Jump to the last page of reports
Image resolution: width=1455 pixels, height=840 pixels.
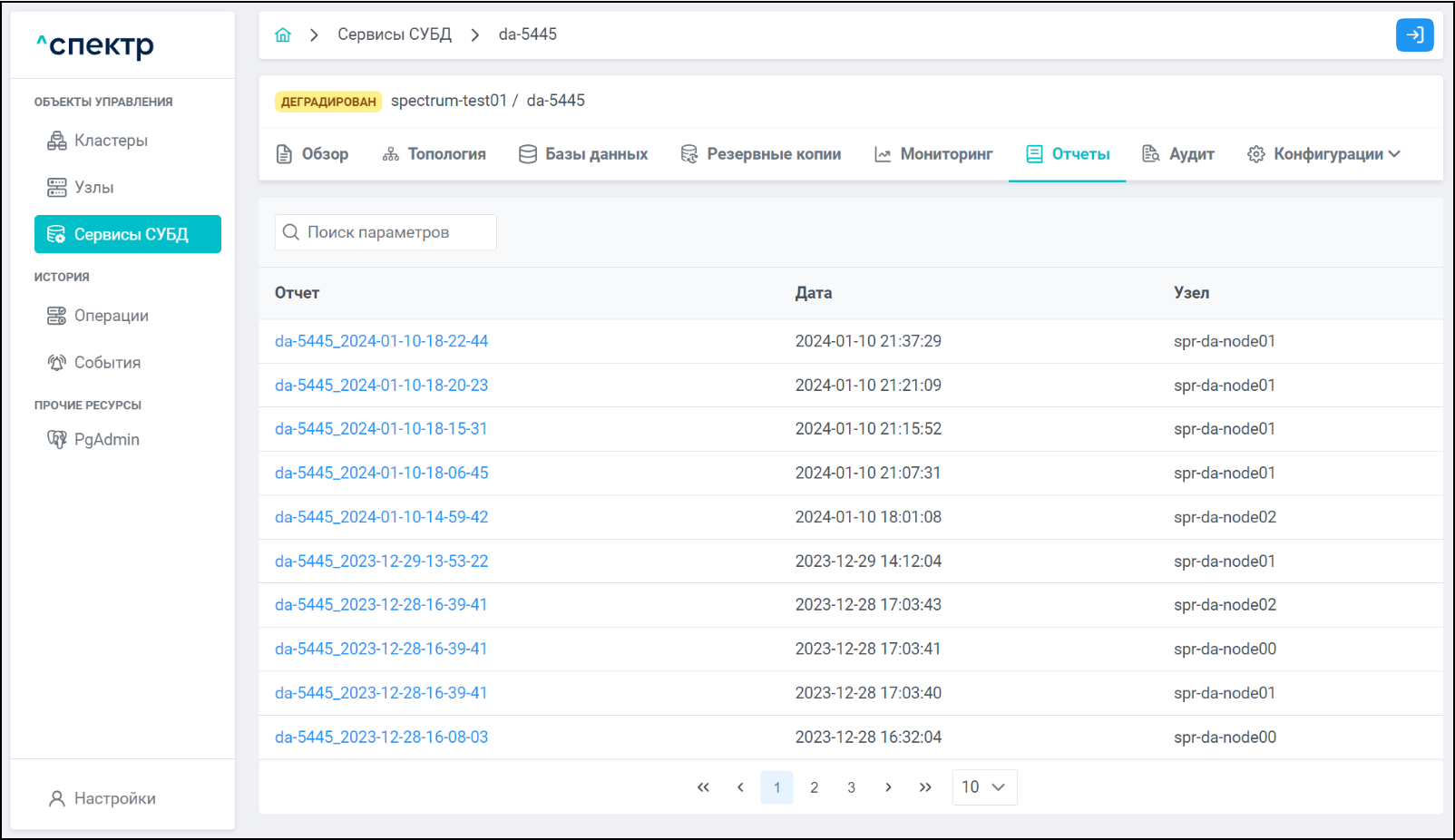pyautogui.click(x=925, y=787)
